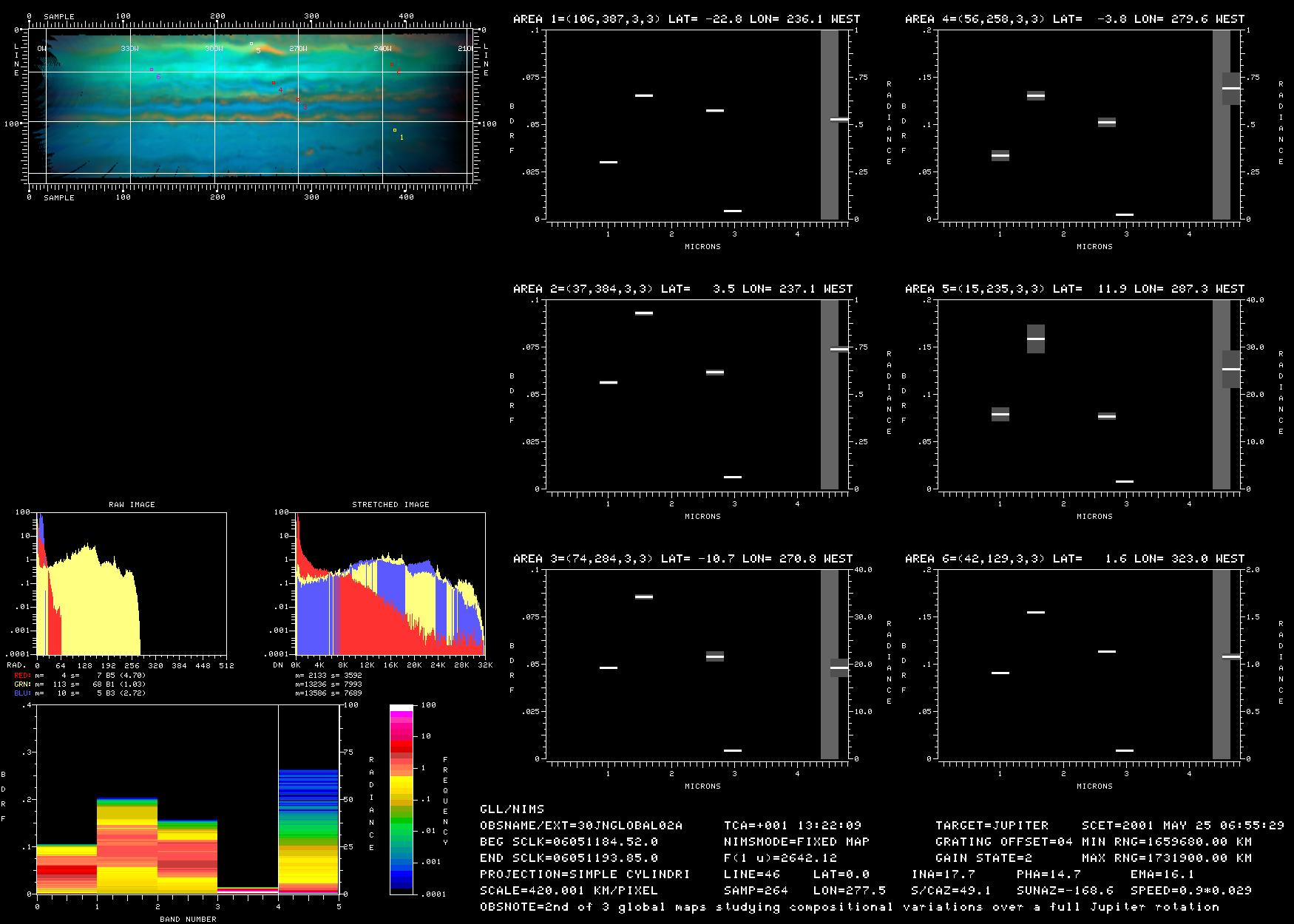Click the "SPEED=0.9*0.029" value
Screen dimensions: 1294x924
point(1190,891)
